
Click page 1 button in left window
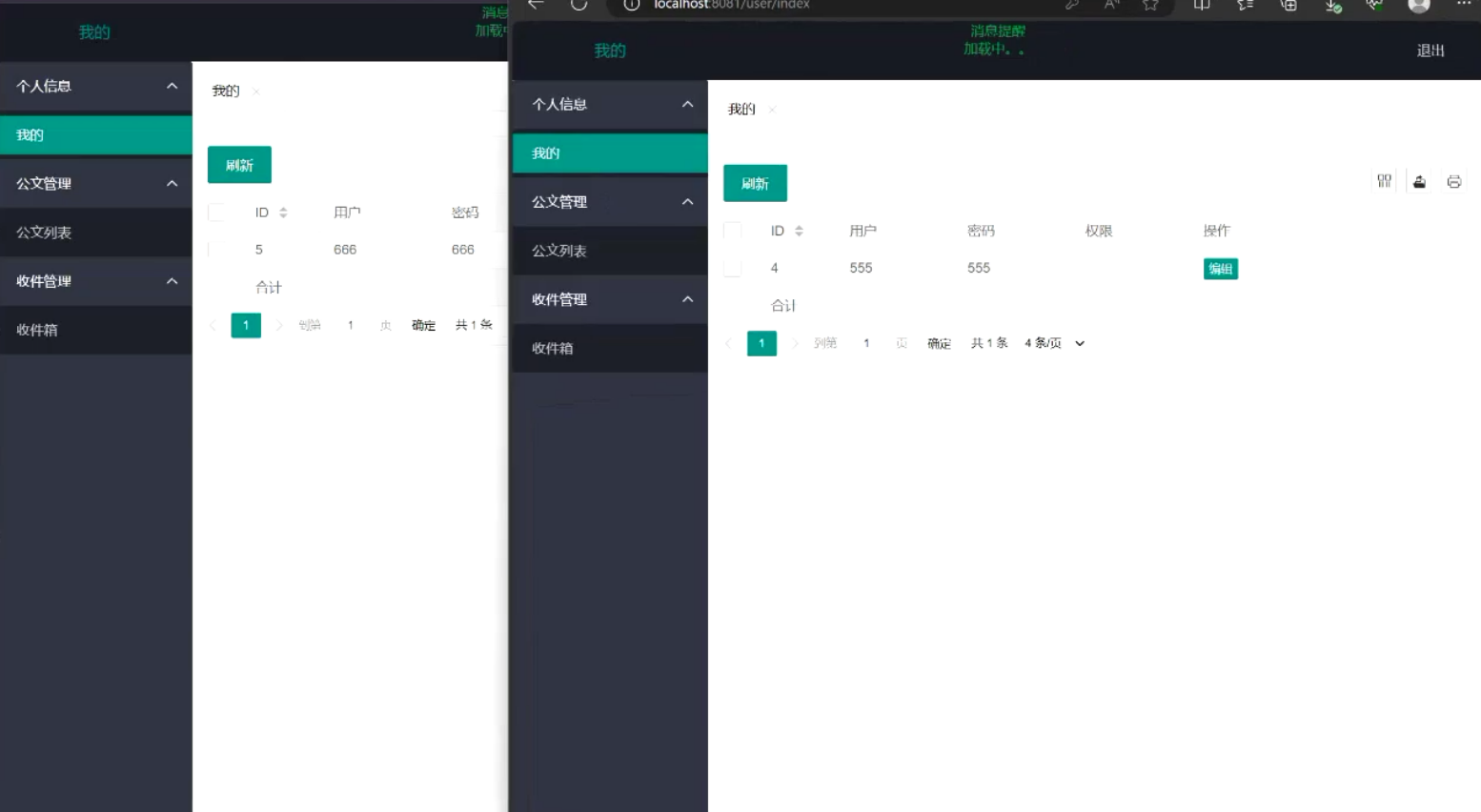coord(246,325)
